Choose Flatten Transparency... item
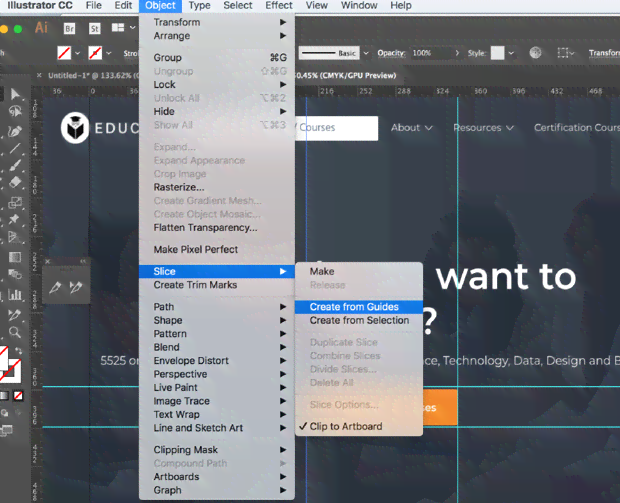The height and width of the screenshot is (503, 620). tap(217, 227)
